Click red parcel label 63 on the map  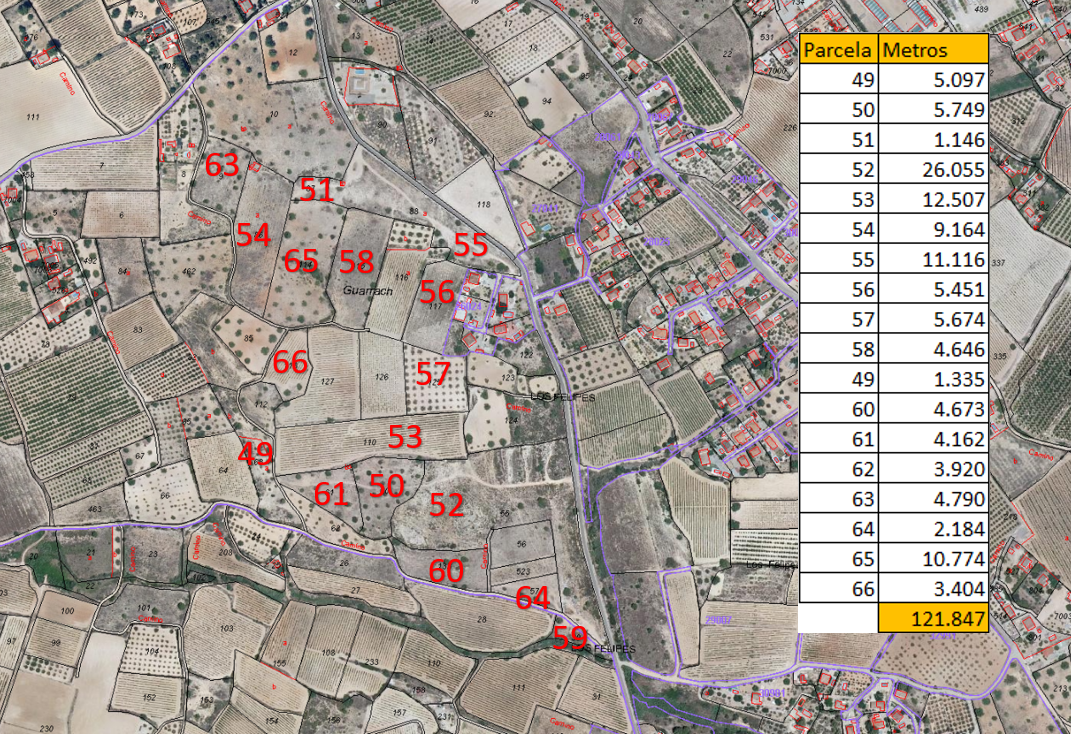(x=222, y=165)
